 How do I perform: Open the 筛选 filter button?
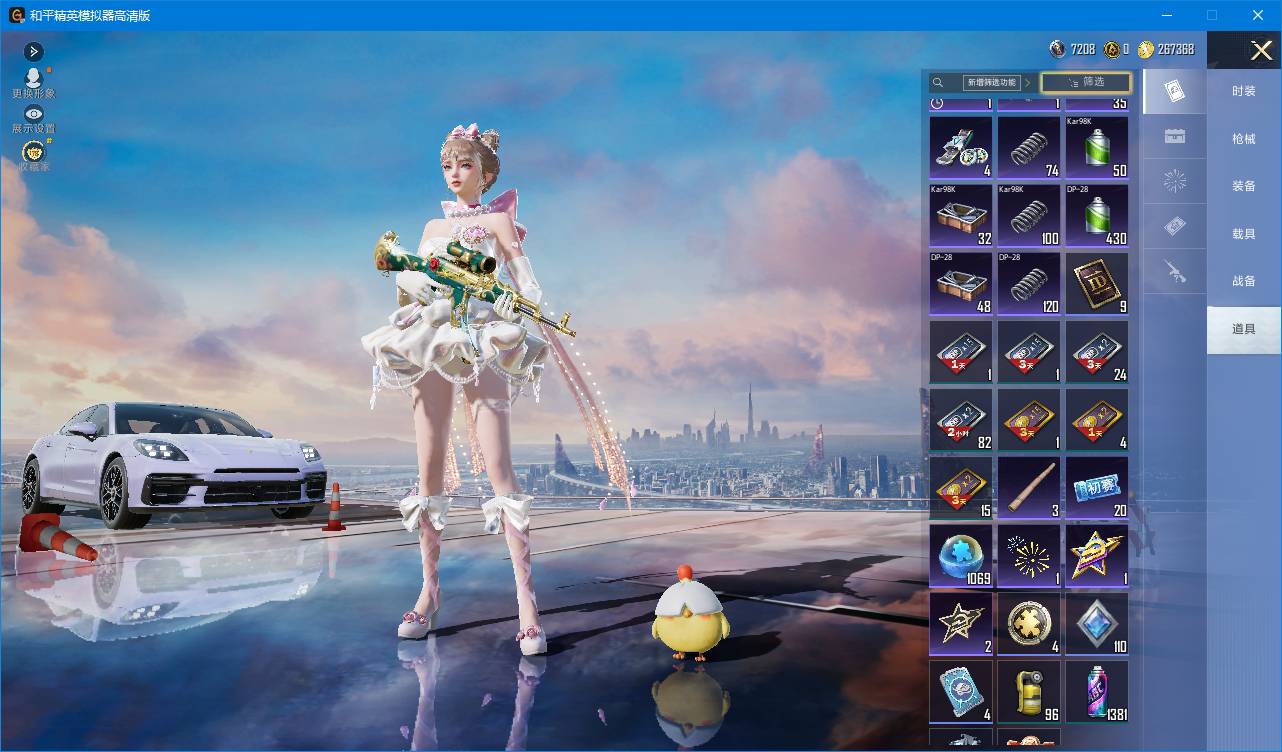click(1086, 82)
